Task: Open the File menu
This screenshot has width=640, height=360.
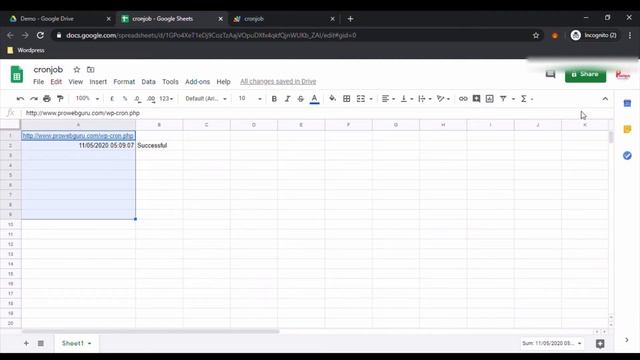Action: tap(38, 82)
